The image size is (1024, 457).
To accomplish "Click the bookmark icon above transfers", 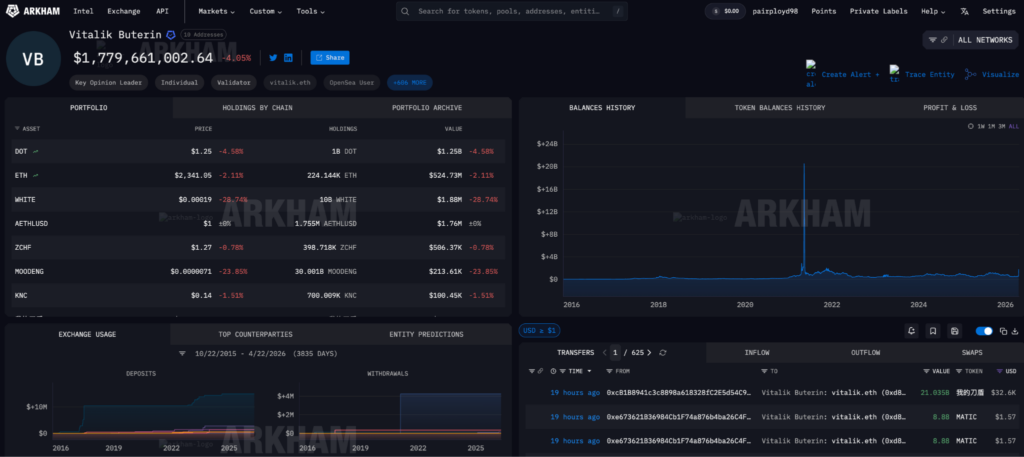I will click(933, 331).
